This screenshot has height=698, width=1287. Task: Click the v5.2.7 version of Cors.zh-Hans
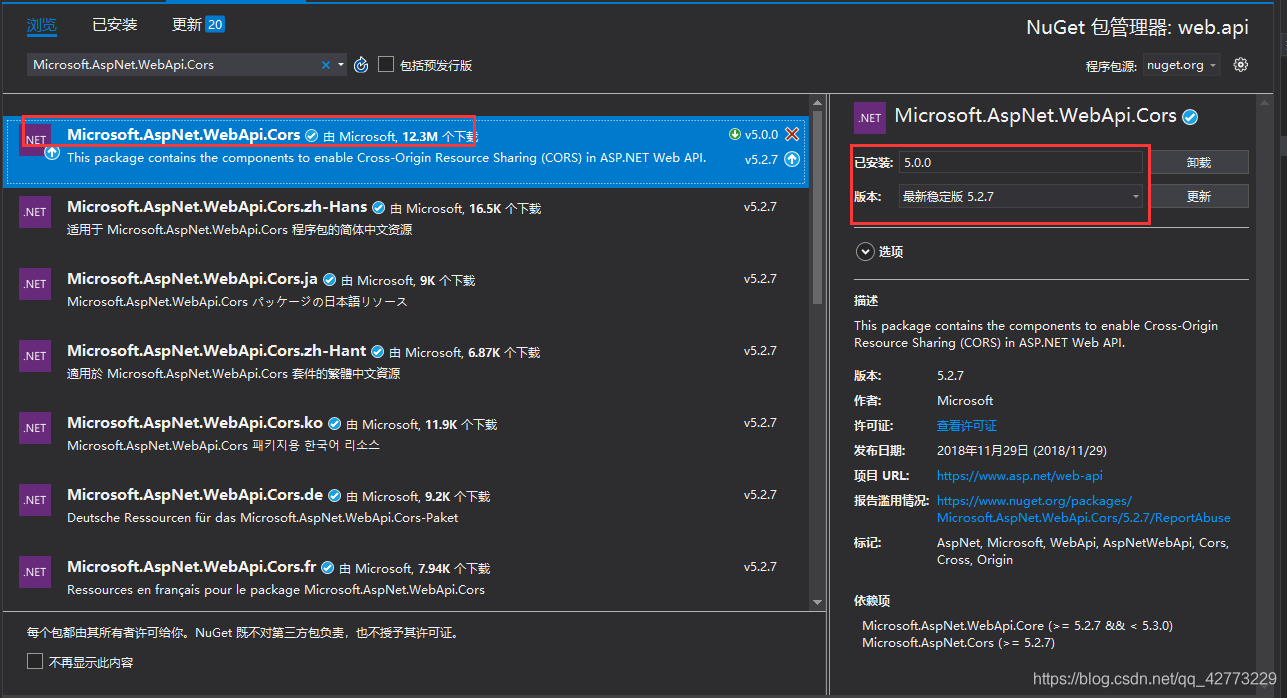click(x=760, y=207)
